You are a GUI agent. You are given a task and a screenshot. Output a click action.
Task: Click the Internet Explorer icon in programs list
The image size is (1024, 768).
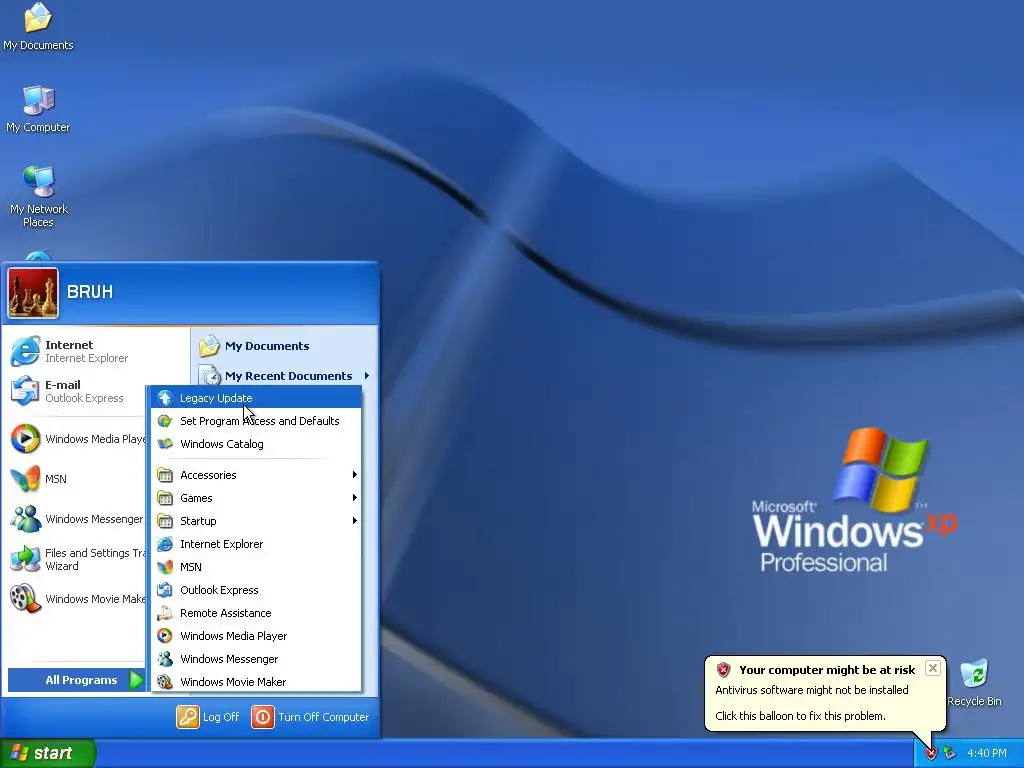point(165,544)
